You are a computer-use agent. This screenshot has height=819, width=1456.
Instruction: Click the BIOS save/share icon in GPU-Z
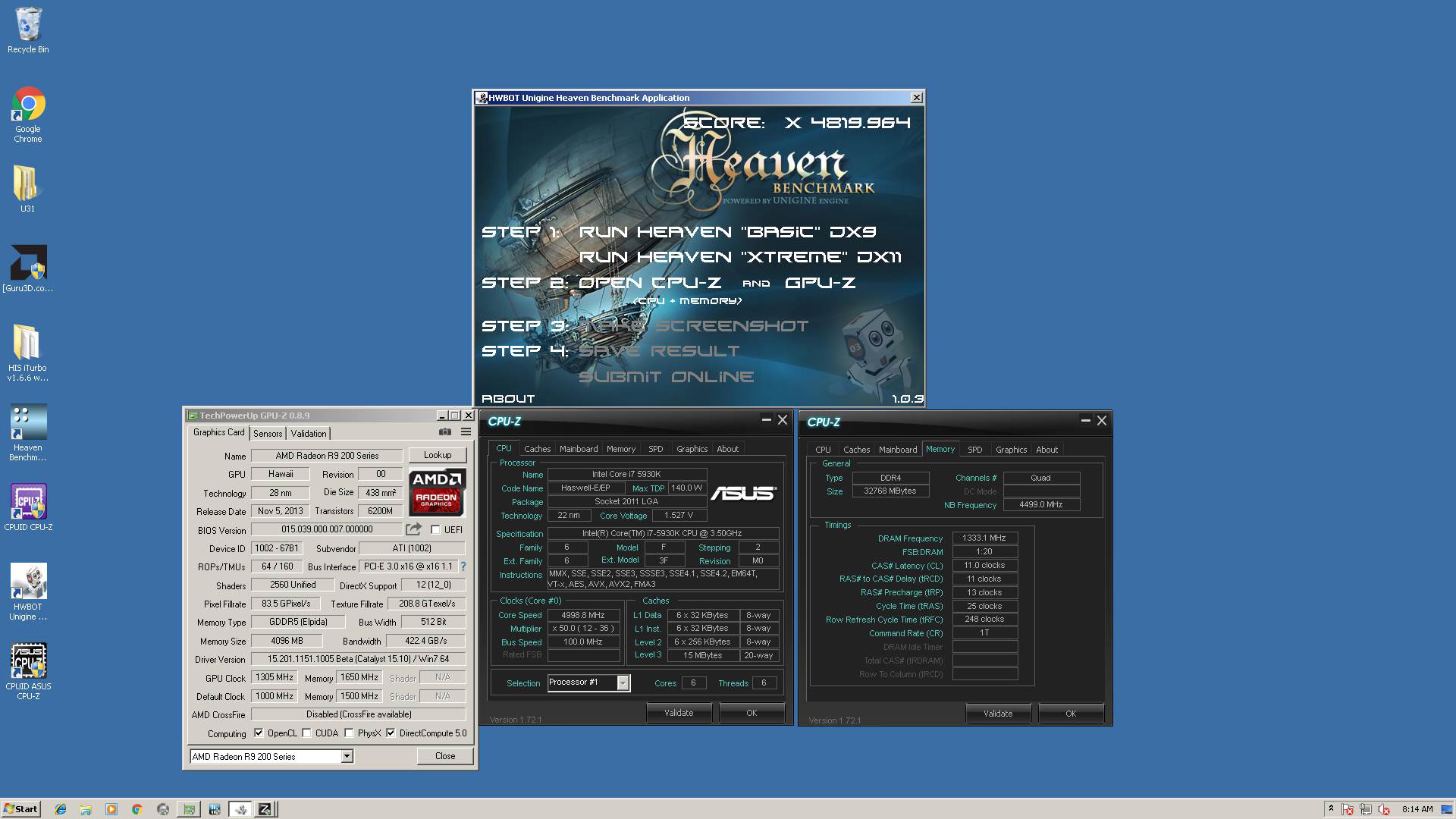coord(413,529)
